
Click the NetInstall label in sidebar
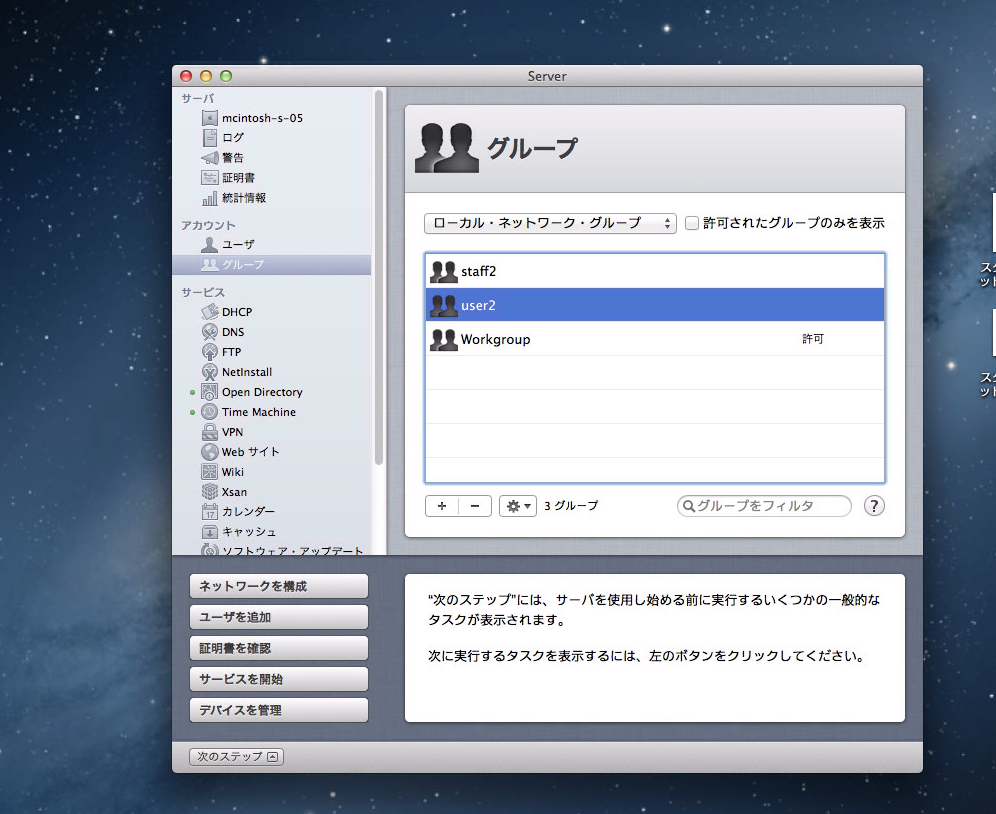click(246, 372)
